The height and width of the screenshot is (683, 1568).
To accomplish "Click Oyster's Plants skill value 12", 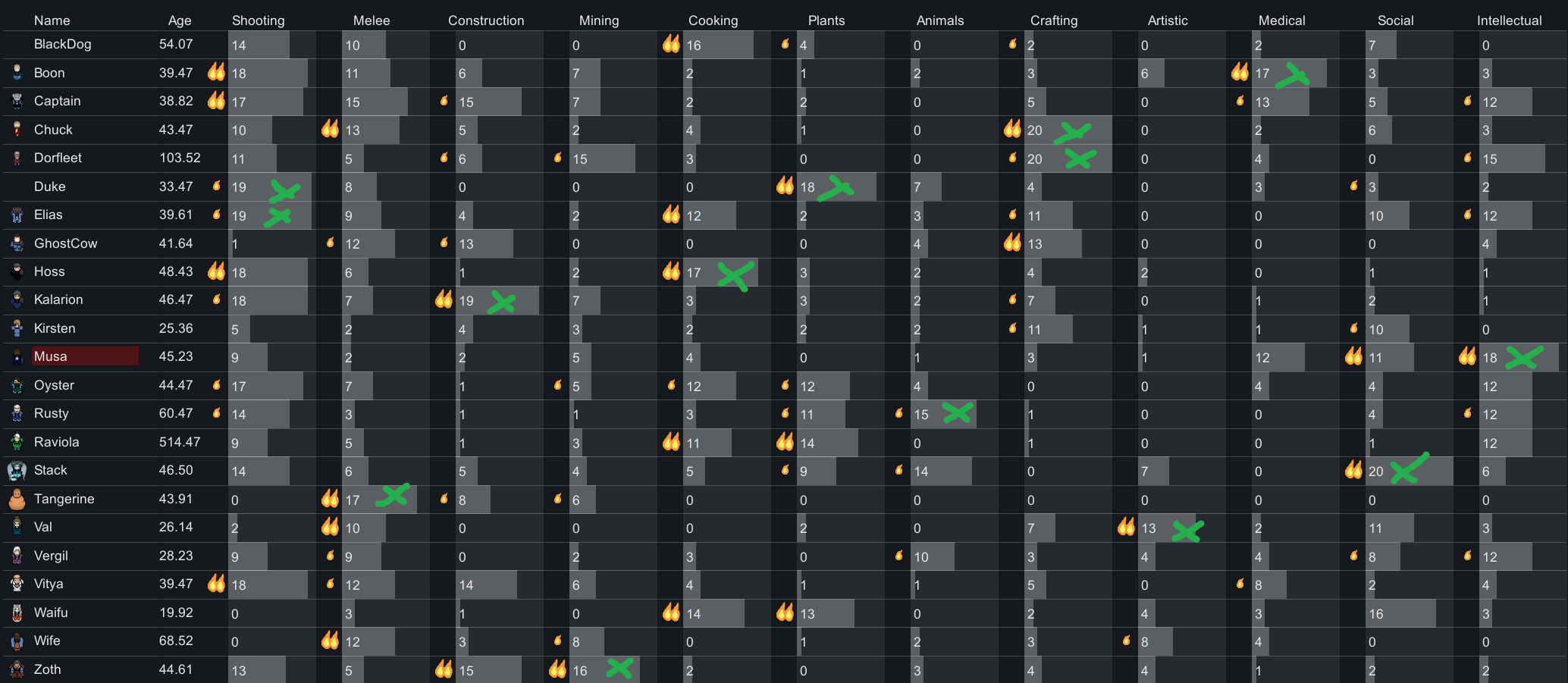I will pos(808,387).
